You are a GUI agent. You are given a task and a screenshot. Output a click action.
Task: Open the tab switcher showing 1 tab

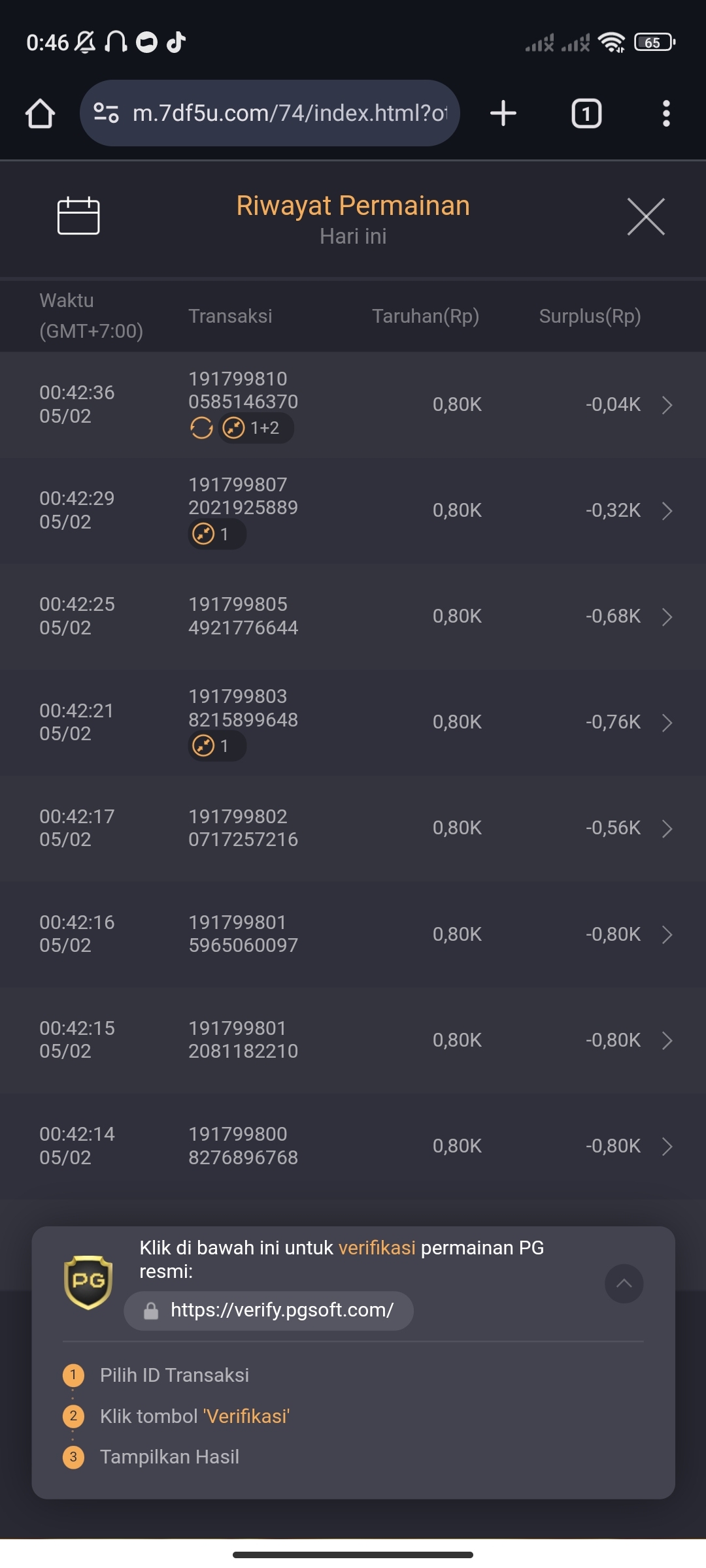point(586,114)
